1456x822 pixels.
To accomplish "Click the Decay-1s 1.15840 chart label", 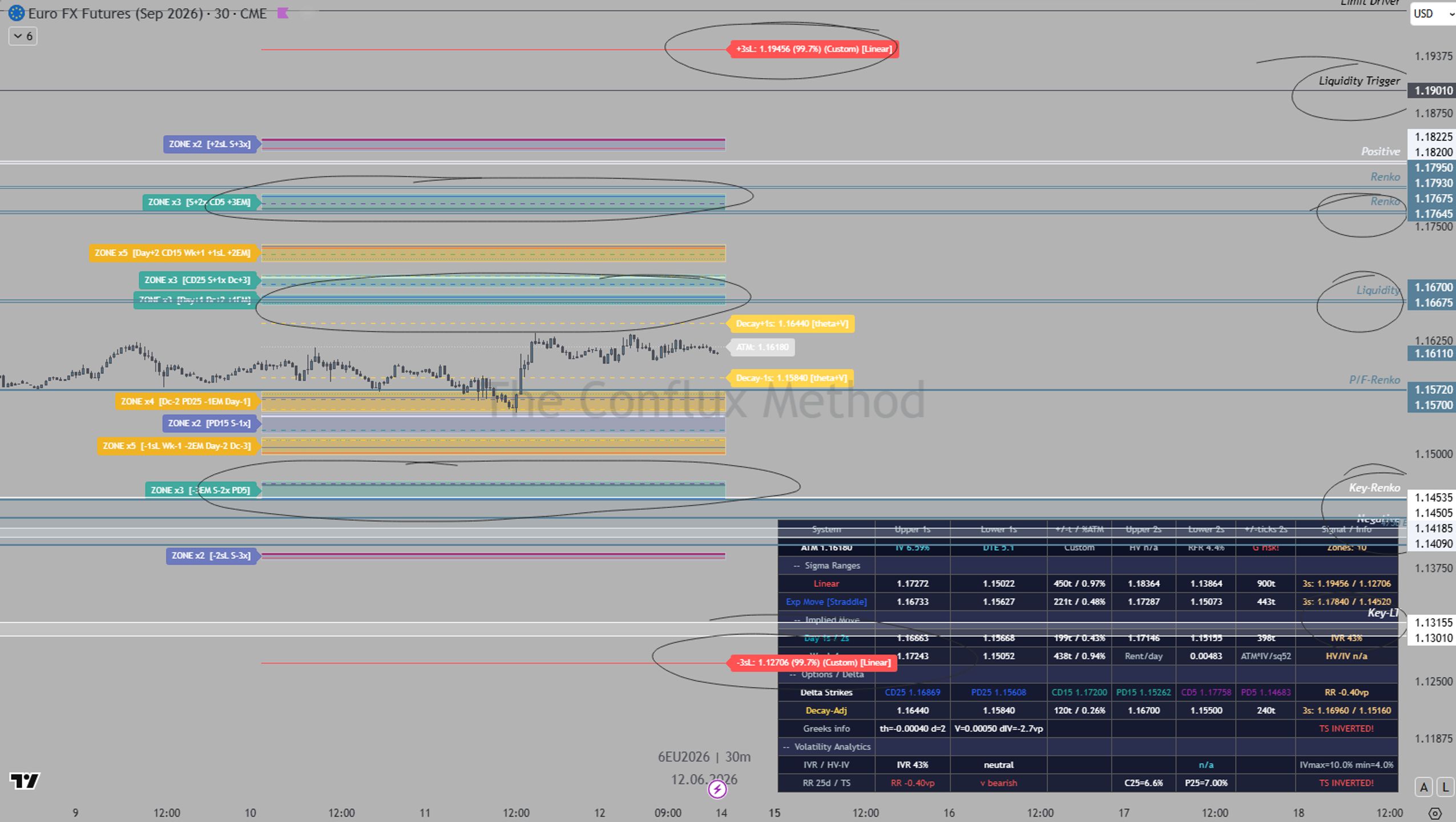I will click(x=791, y=378).
